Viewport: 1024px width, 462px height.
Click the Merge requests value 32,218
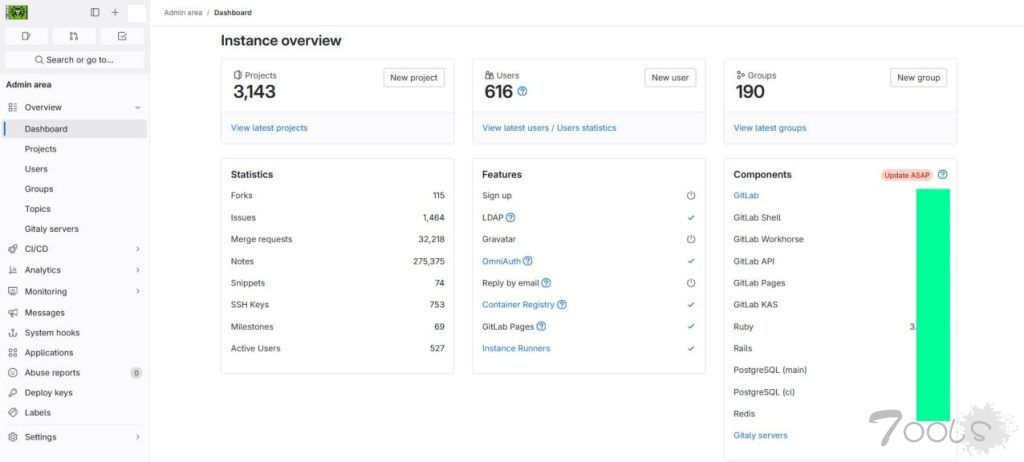click(x=431, y=239)
